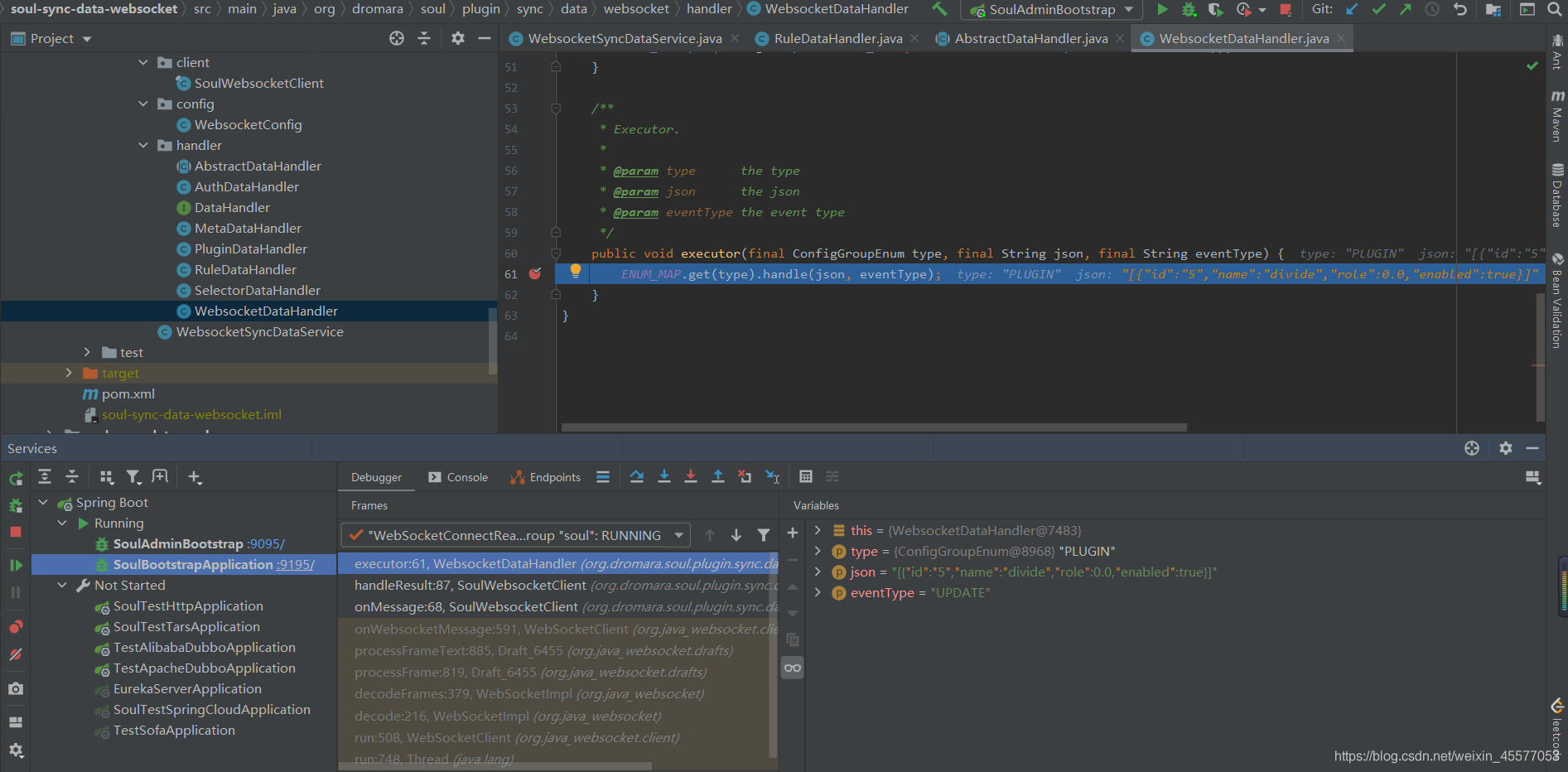Collapse Spring Boot services node
Screen dimensions: 1568x772
[43, 502]
